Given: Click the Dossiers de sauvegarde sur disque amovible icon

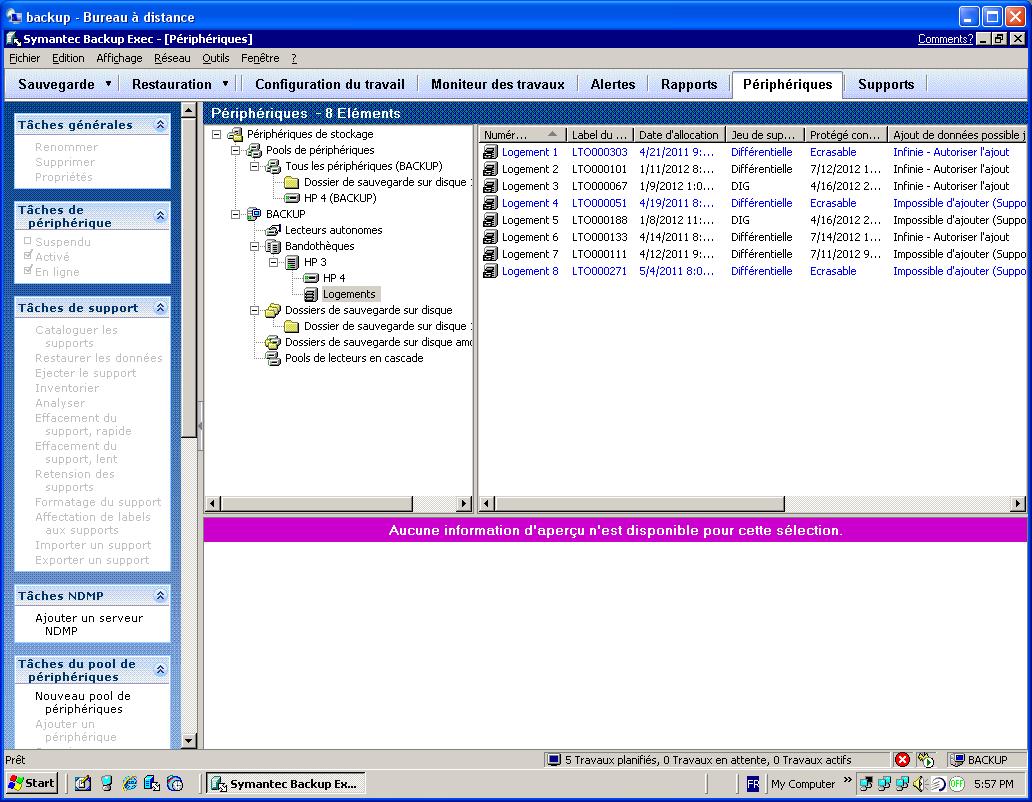Looking at the screenshot, I should point(273,342).
